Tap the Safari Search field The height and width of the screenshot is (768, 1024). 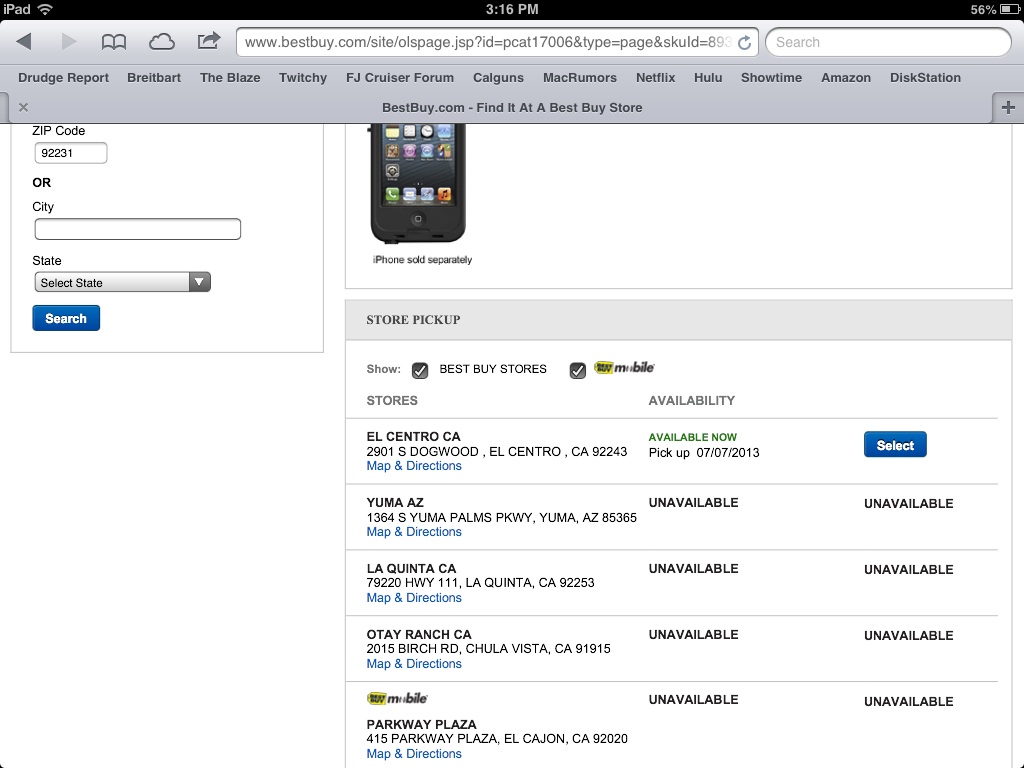pos(888,42)
